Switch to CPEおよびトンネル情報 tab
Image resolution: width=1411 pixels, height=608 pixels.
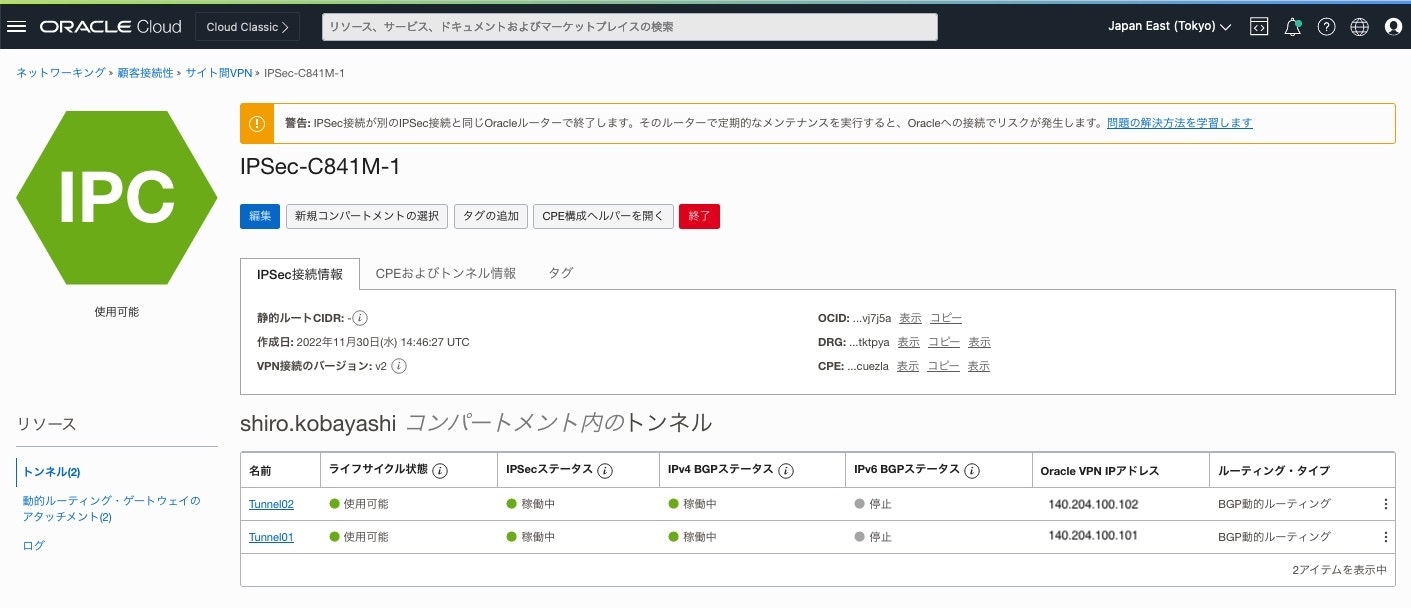pos(446,273)
